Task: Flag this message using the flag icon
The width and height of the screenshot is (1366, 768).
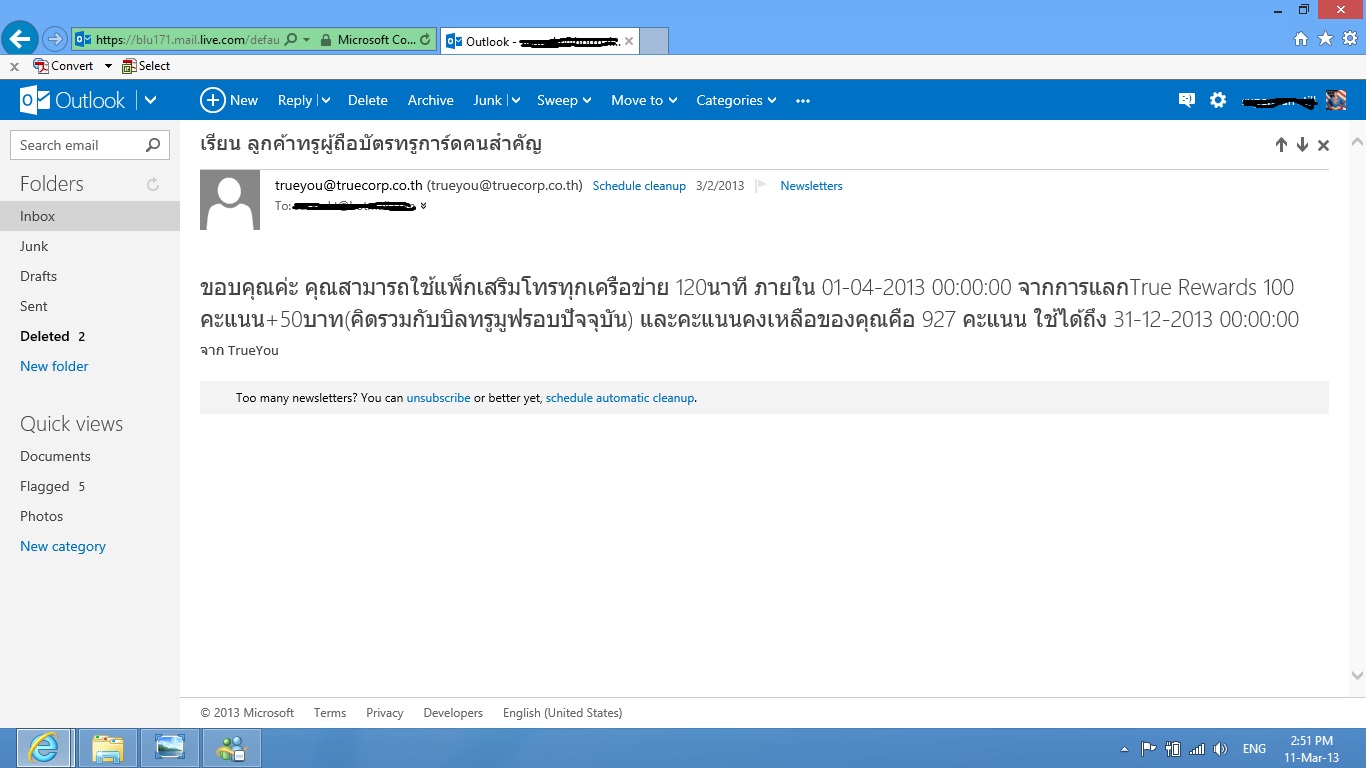Action: pos(761,185)
